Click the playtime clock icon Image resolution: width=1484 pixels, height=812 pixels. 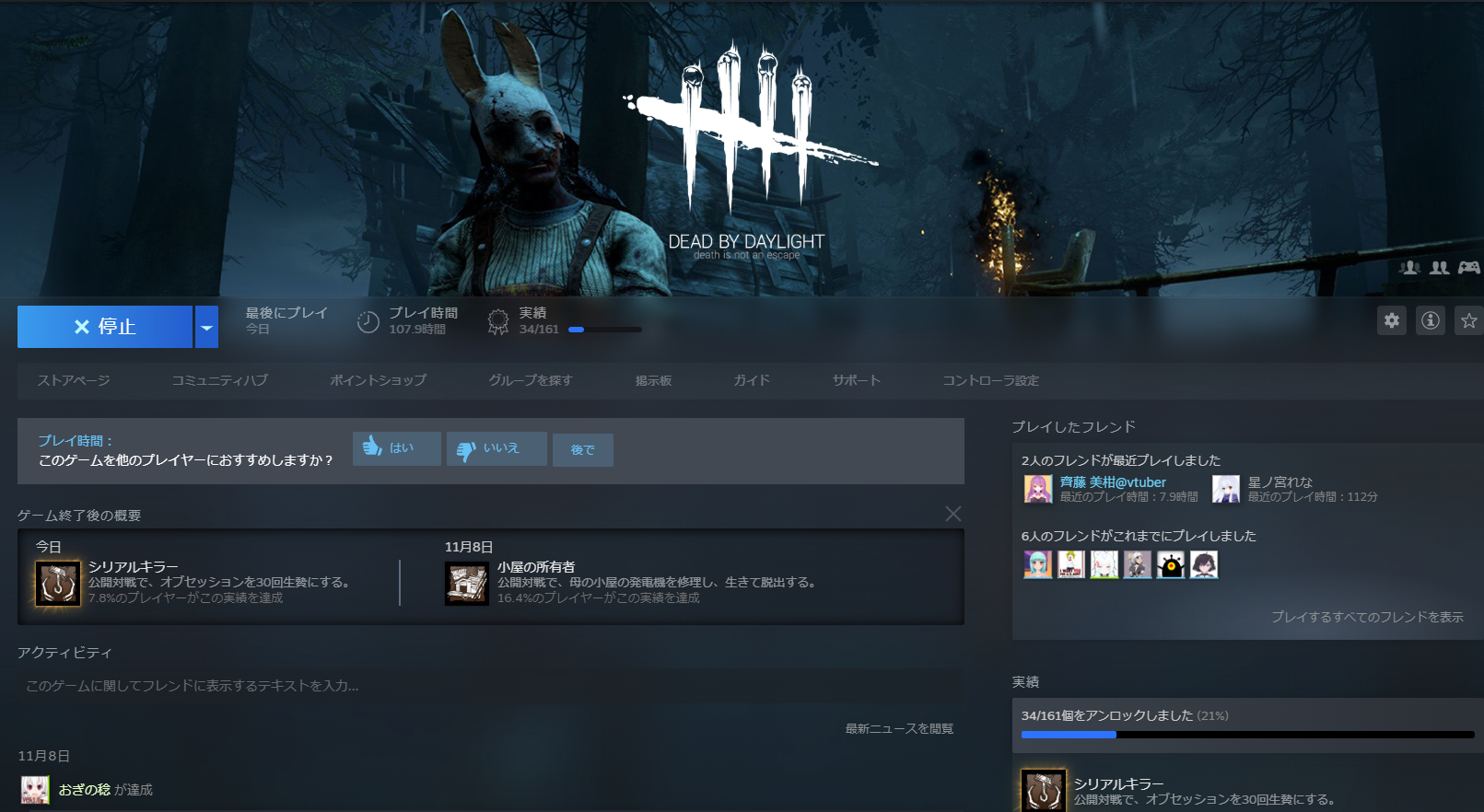(x=368, y=321)
